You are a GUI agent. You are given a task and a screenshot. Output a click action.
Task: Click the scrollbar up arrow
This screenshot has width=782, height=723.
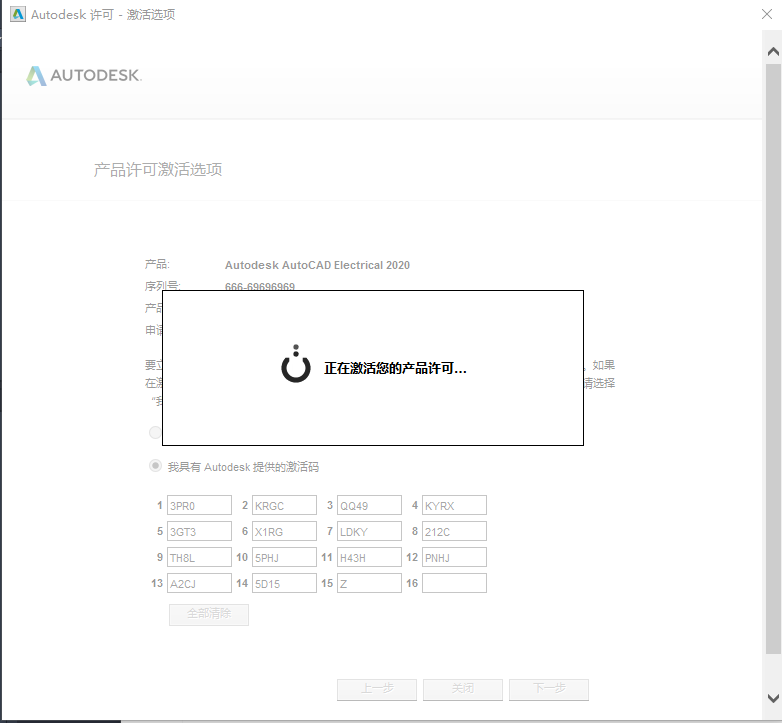[x=773, y=51]
